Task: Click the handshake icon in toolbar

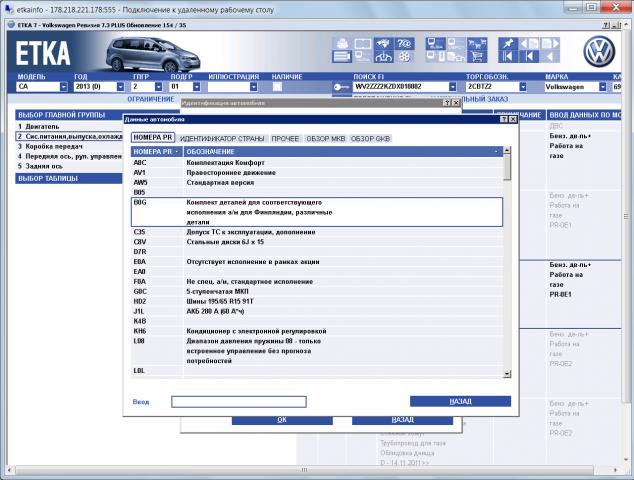Action: click(383, 44)
